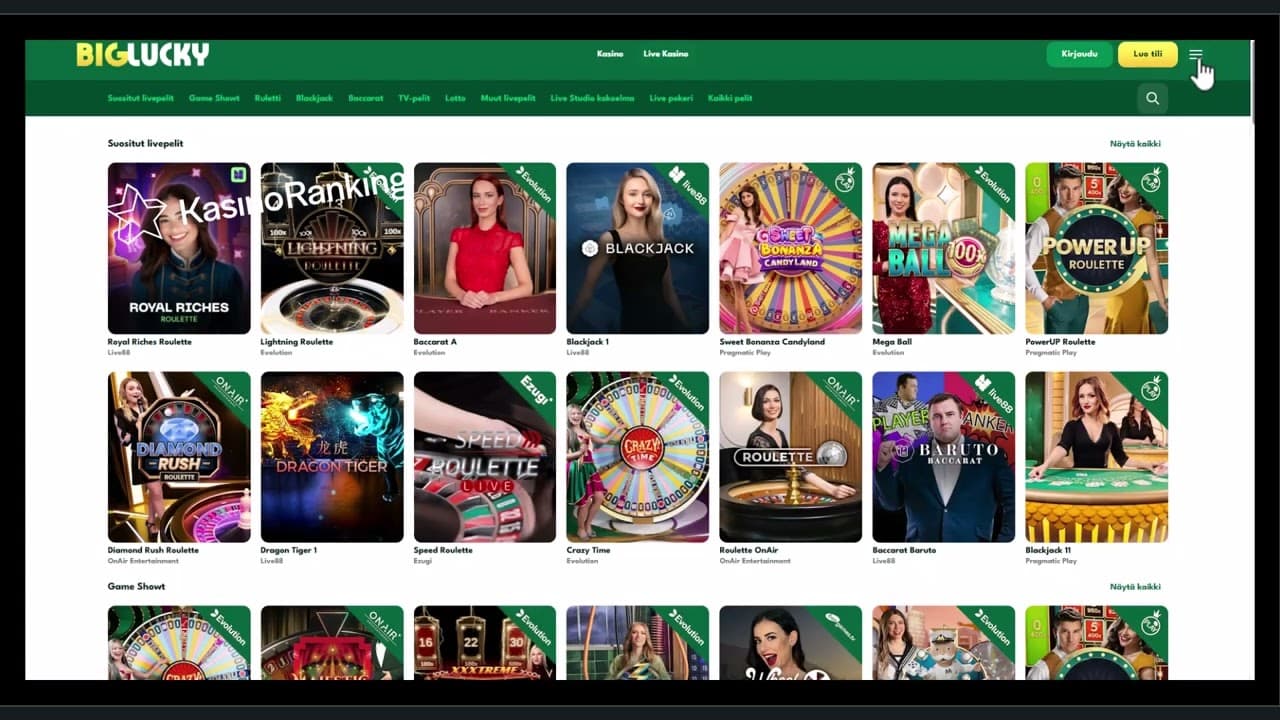Select the Baccarat category
The image size is (1280, 720).
pyautogui.click(x=366, y=98)
